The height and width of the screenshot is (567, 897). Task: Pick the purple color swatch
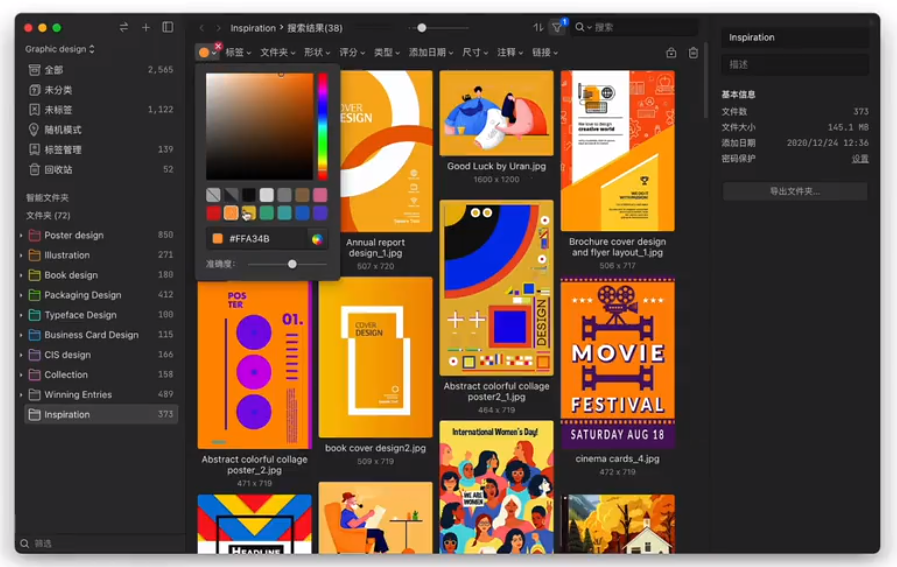(320, 213)
